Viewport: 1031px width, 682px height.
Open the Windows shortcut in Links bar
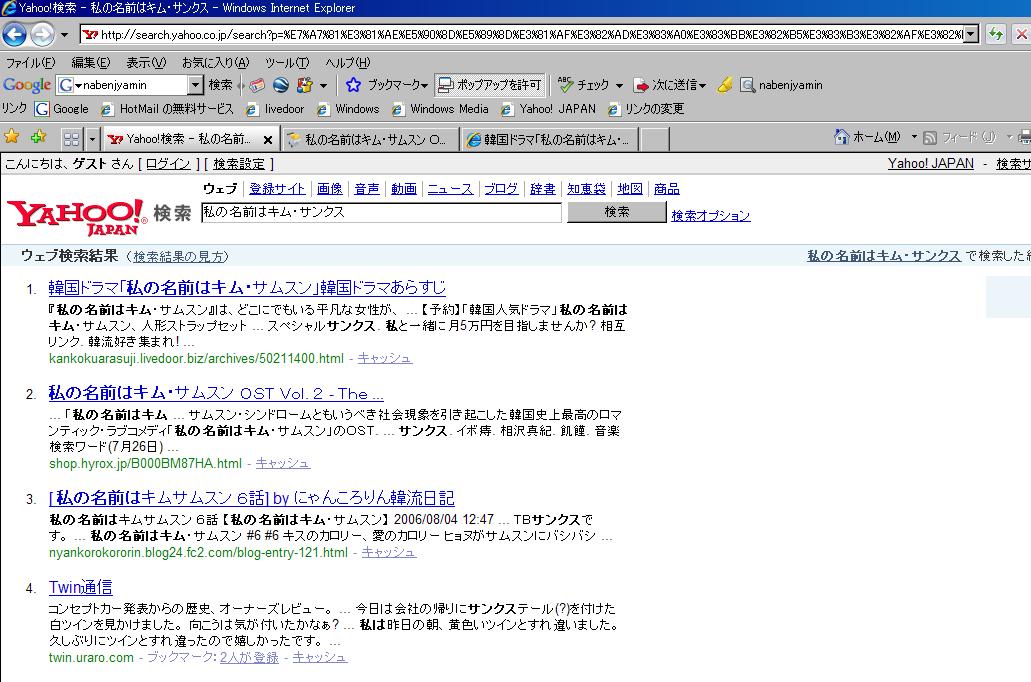pyautogui.click(x=348, y=109)
